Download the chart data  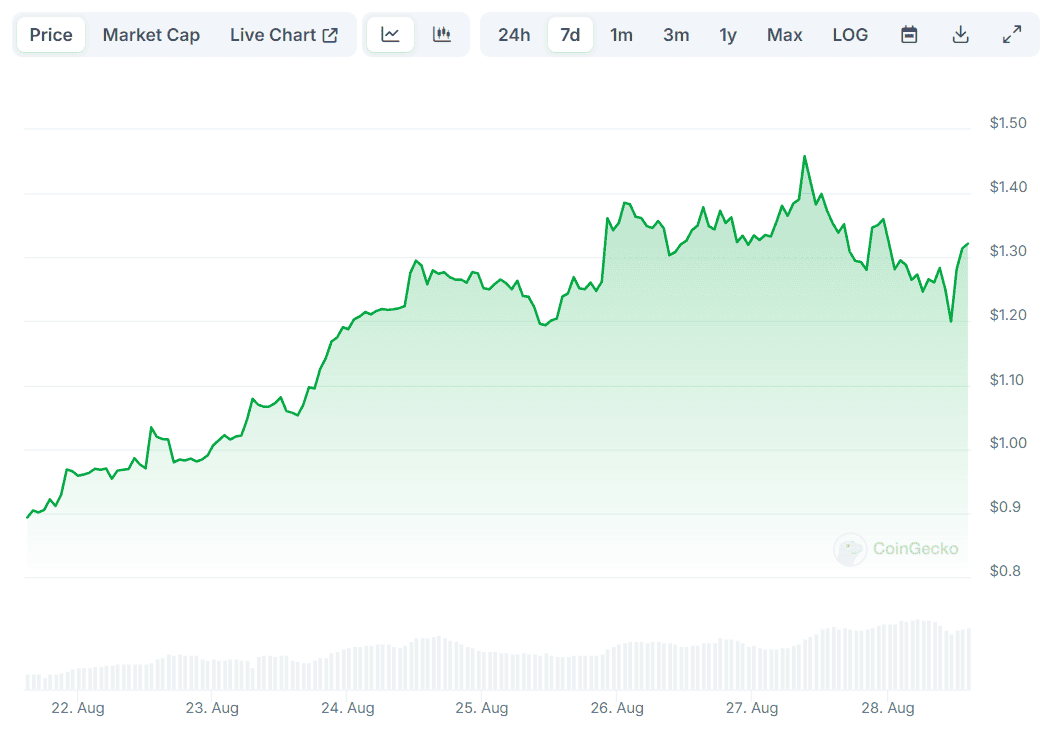click(x=960, y=35)
